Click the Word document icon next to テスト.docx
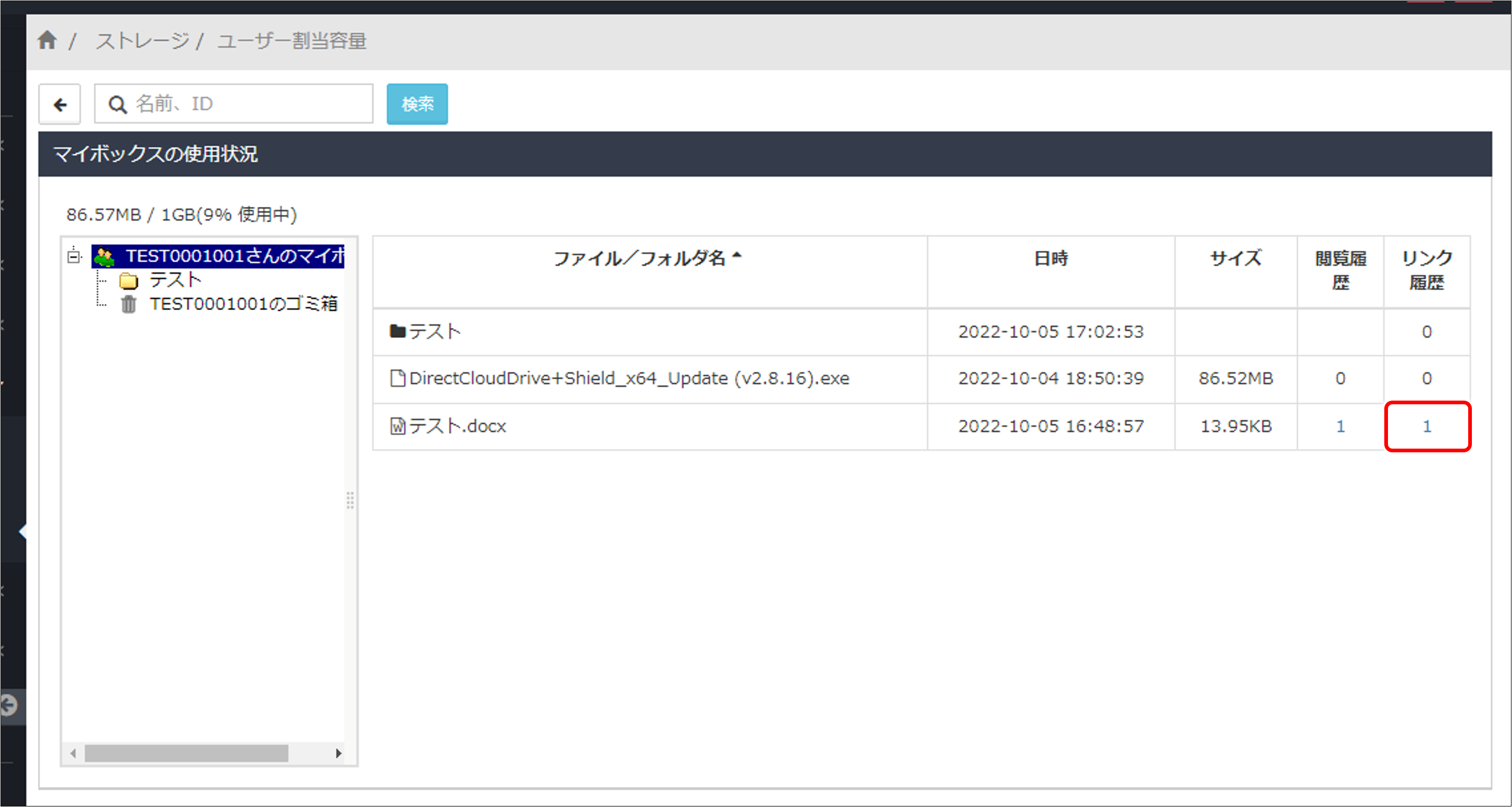 tap(396, 426)
